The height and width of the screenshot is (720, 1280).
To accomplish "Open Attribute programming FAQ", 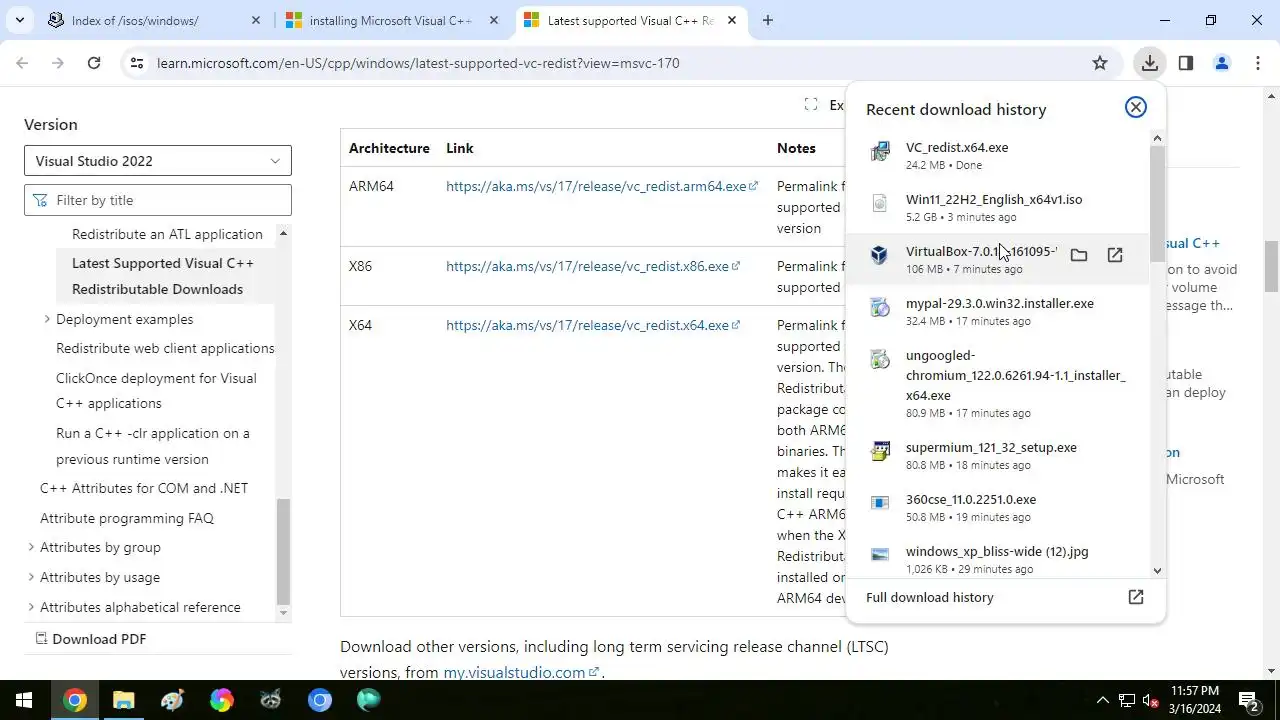I will point(127,518).
